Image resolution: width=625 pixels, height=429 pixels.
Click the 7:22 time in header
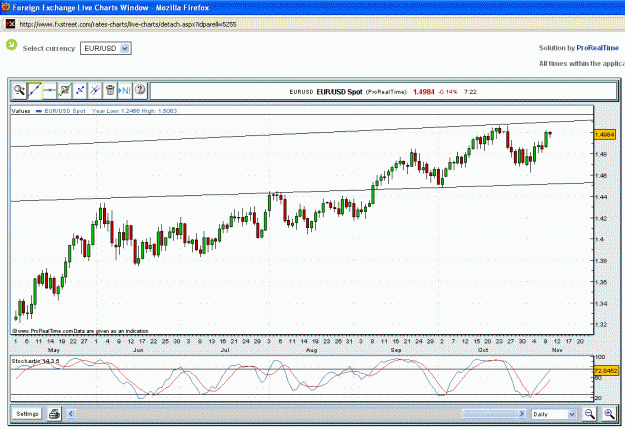[x=470, y=92]
